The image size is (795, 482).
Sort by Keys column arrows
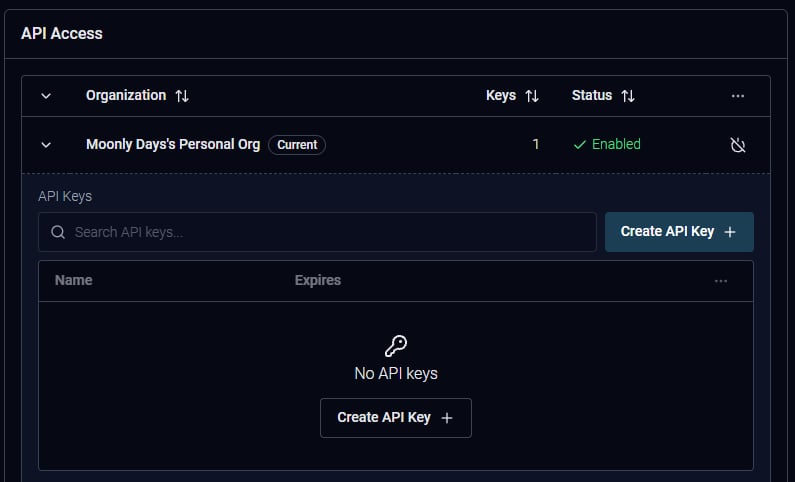pyautogui.click(x=532, y=96)
